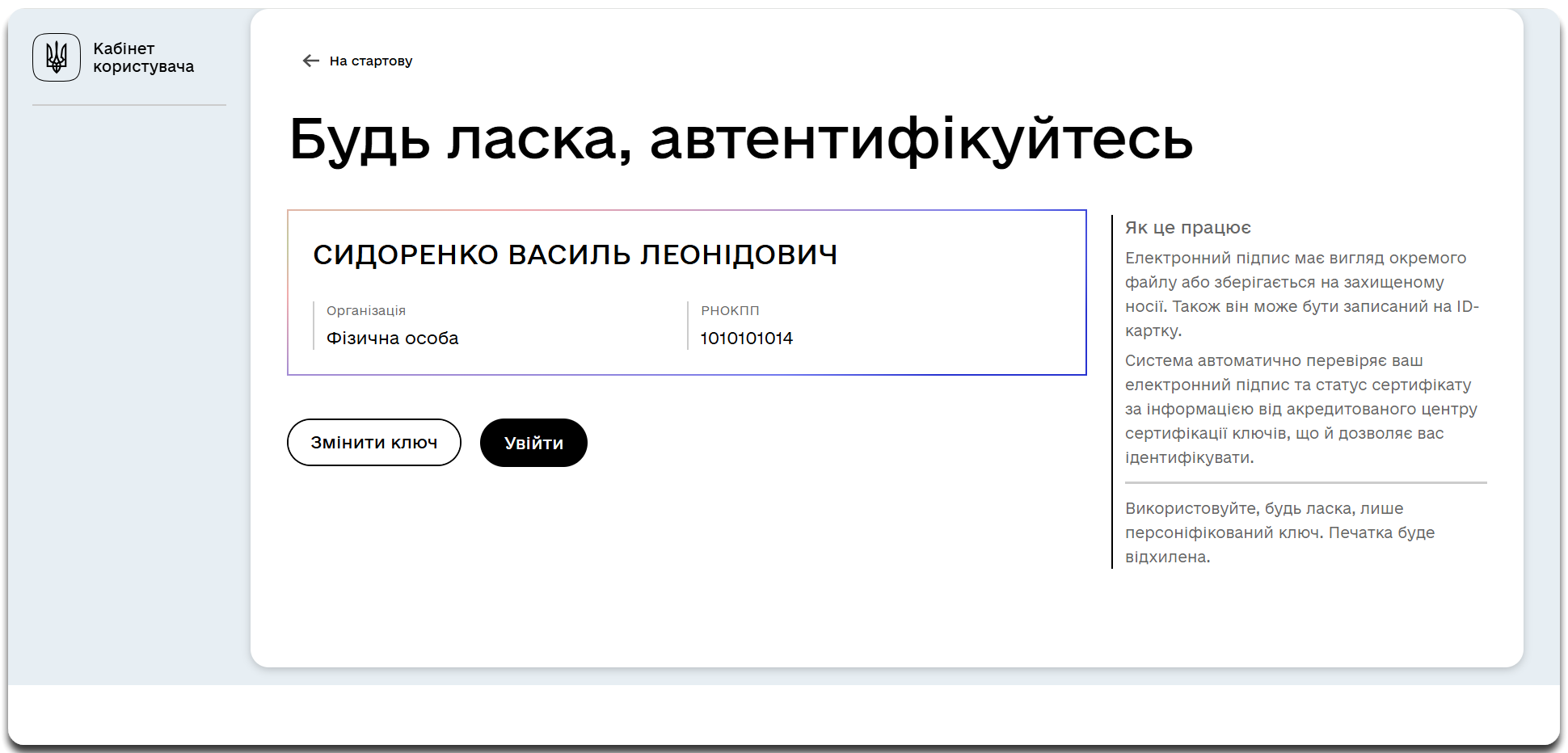Click the back arrow next to На стартову
The height and width of the screenshot is (753, 1568).
311,61
